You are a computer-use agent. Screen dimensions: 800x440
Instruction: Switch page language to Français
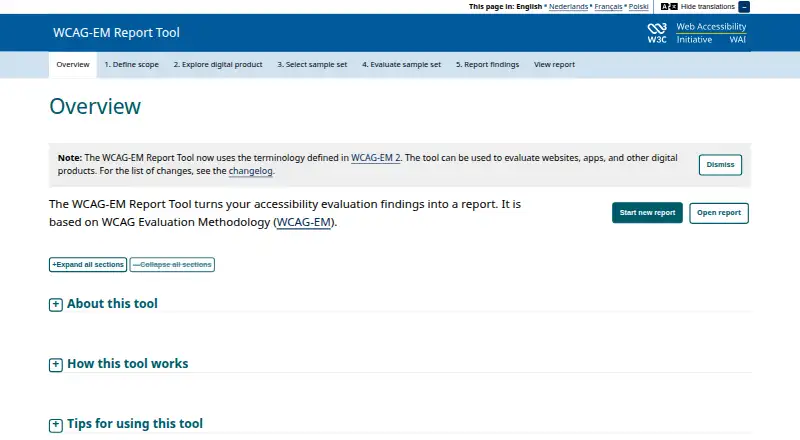point(608,7)
